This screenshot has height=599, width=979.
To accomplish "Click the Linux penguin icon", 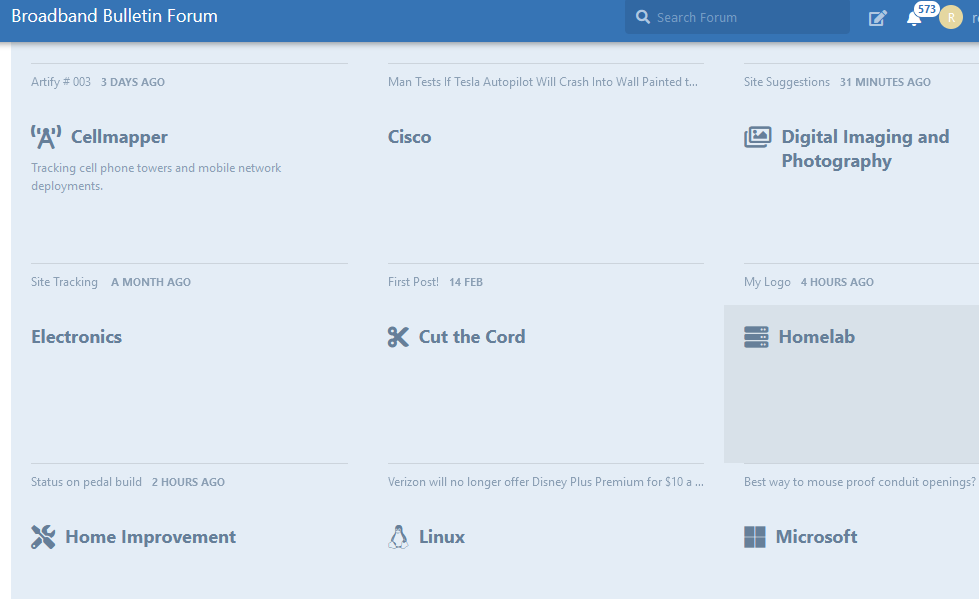I will coord(398,537).
